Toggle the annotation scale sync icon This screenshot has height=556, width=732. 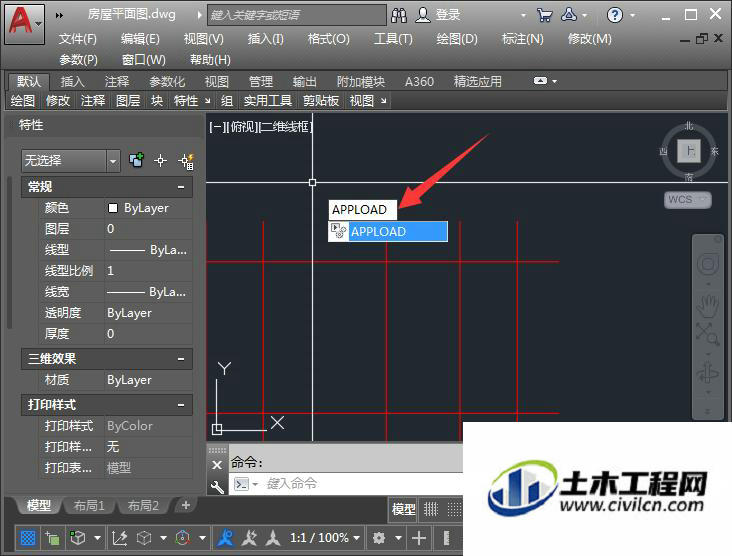[x=273, y=538]
